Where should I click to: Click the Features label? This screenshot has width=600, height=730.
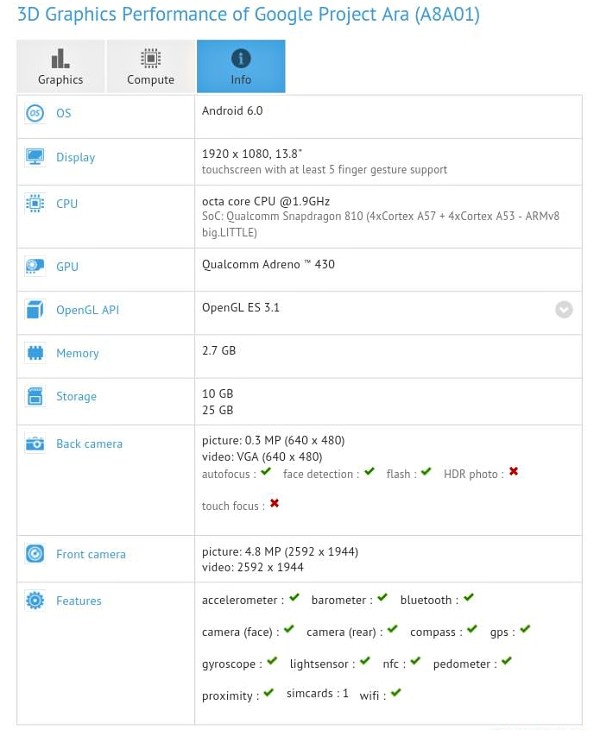(x=79, y=601)
